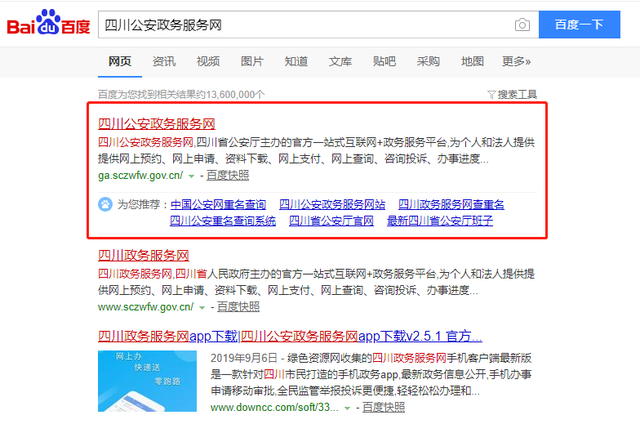Click the Baidu logo
640x424 pixels.
49,22
